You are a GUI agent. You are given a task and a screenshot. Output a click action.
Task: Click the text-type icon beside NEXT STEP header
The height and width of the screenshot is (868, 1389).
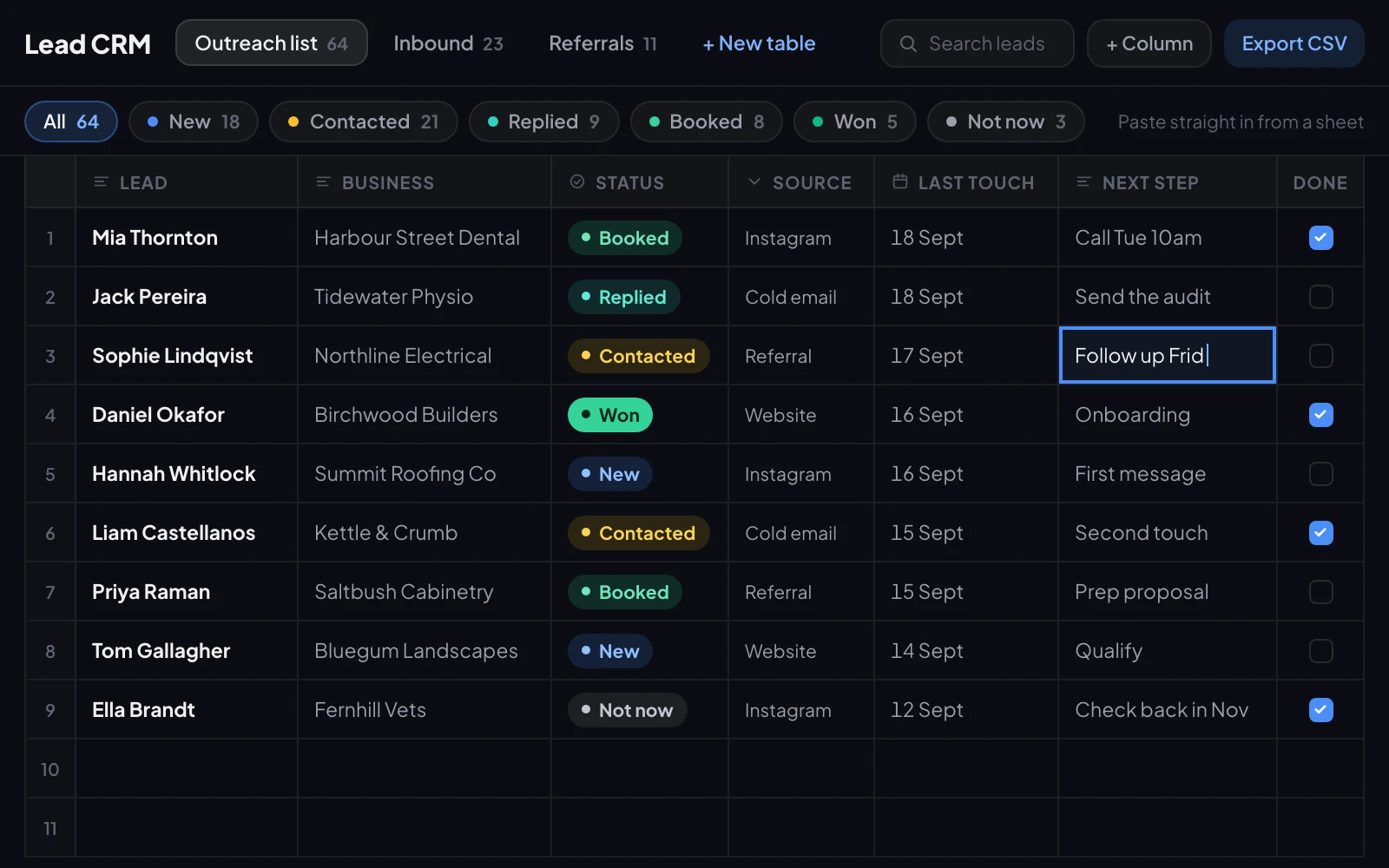1083,182
